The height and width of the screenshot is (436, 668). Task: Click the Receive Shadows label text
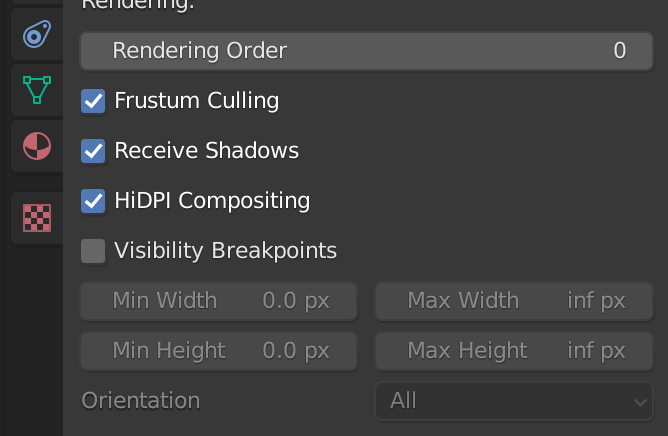point(207,151)
